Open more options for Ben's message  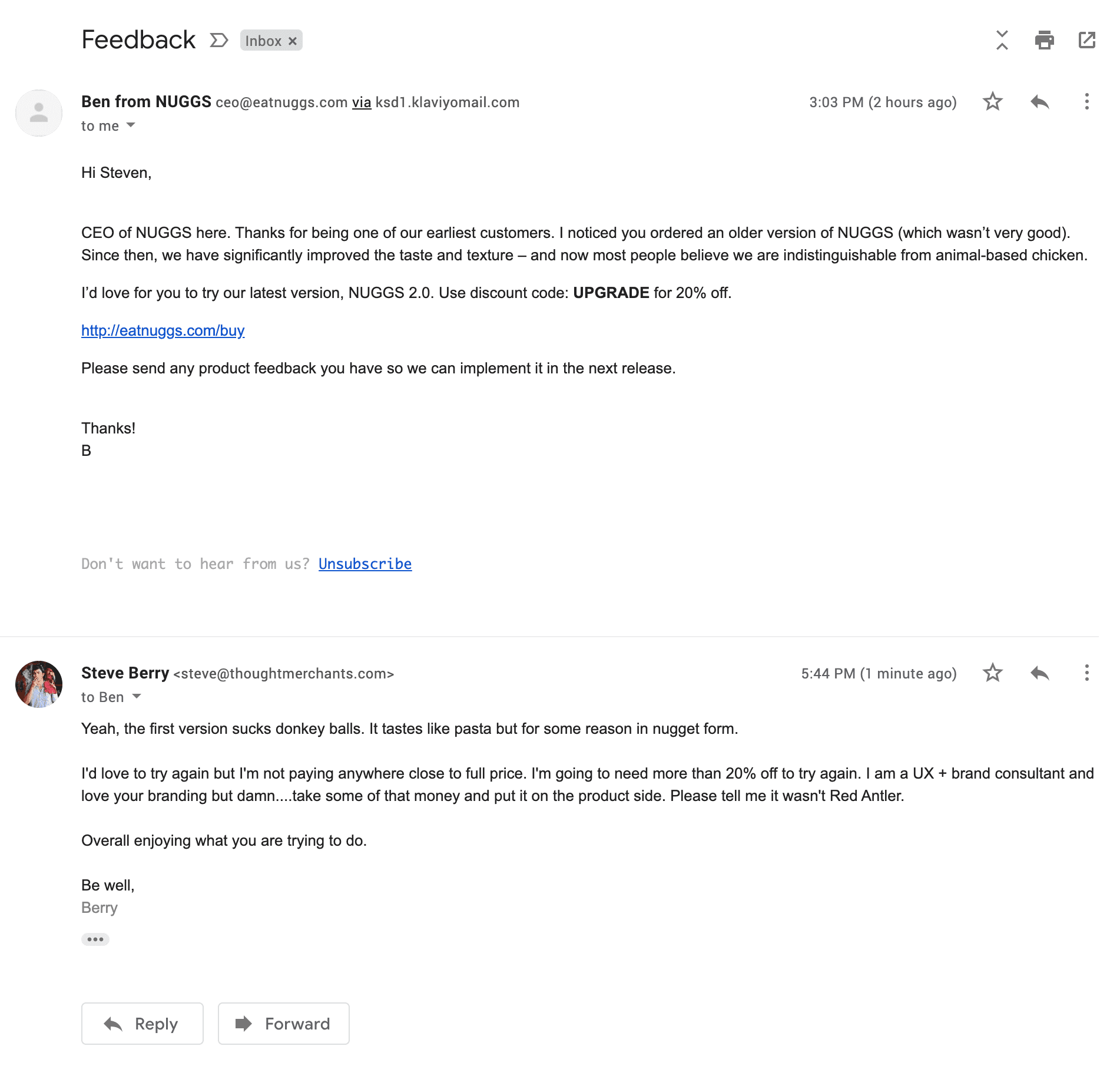[1086, 102]
